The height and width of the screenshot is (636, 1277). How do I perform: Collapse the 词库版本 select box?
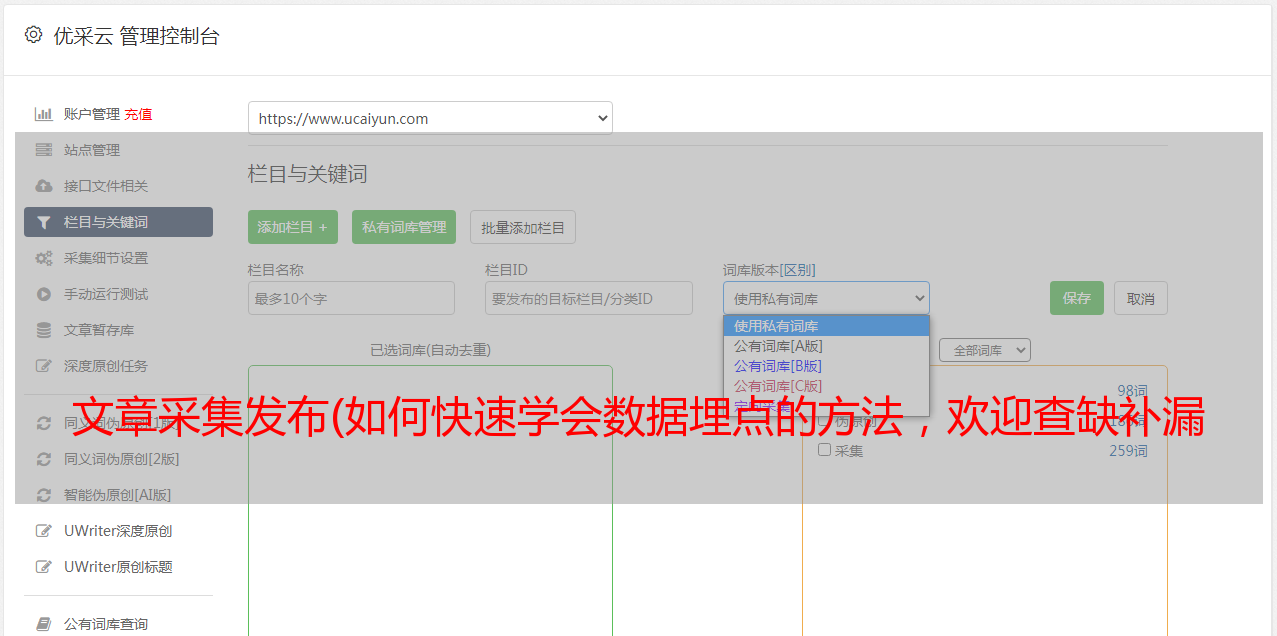click(x=826, y=298)
